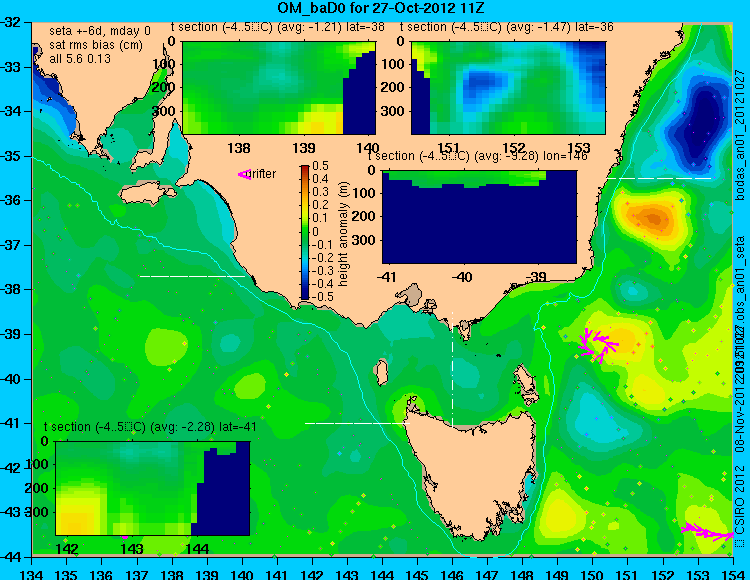Open the lat=-36 temperature section inset

pyautogui.click(x=508, y=88)
